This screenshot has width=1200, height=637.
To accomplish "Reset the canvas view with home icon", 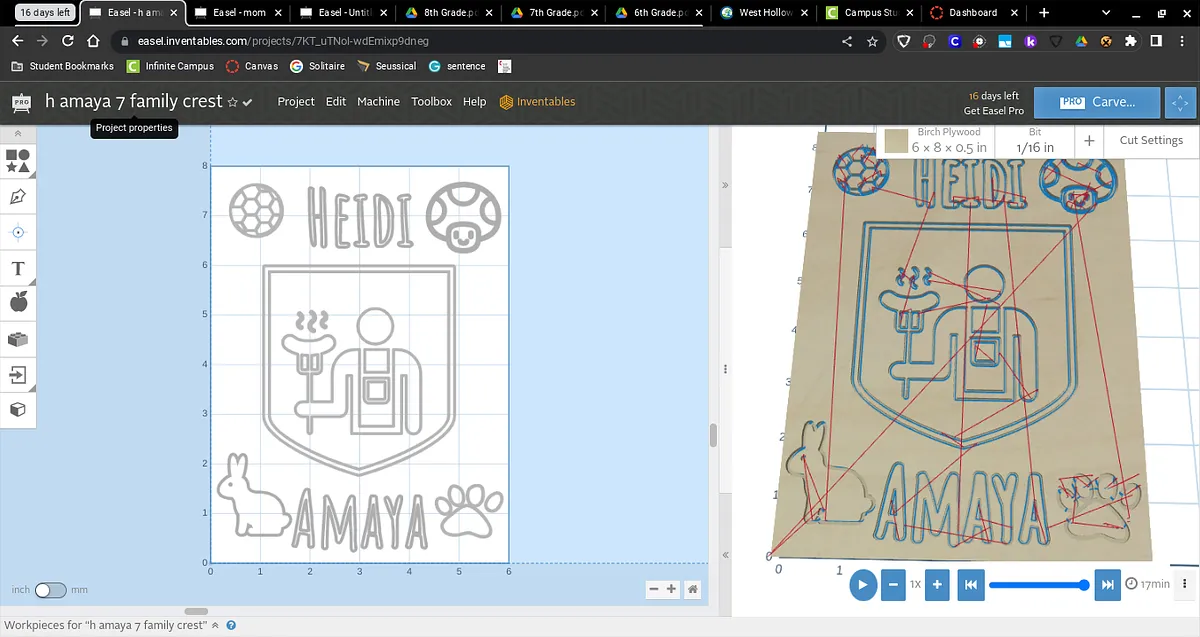I will coord(692,590).
